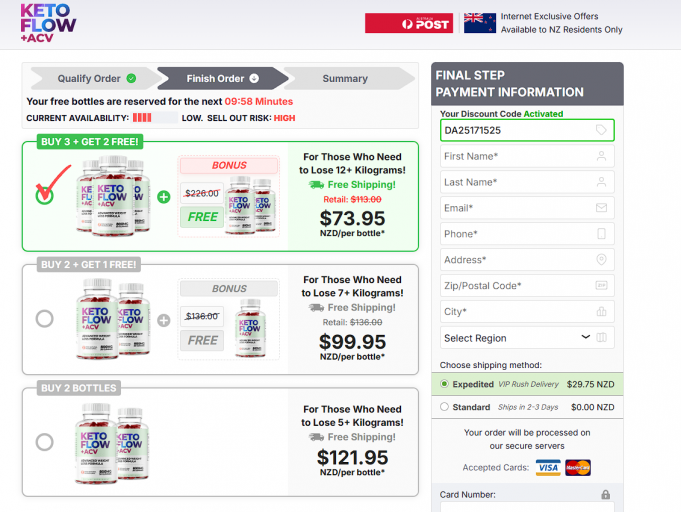This screenshot has height=512, width=681.
Task: Go to the Qualify Order step
Action: (89, 78)
